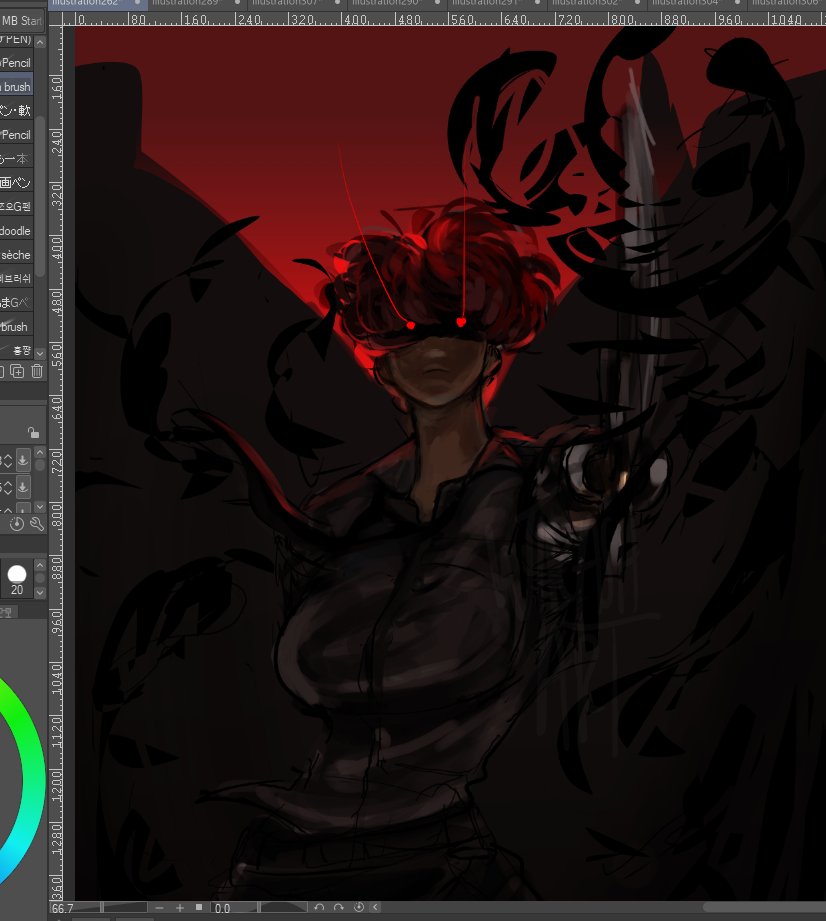
Task: Adjust first tool property value stepper
Action: coord(6,460)
